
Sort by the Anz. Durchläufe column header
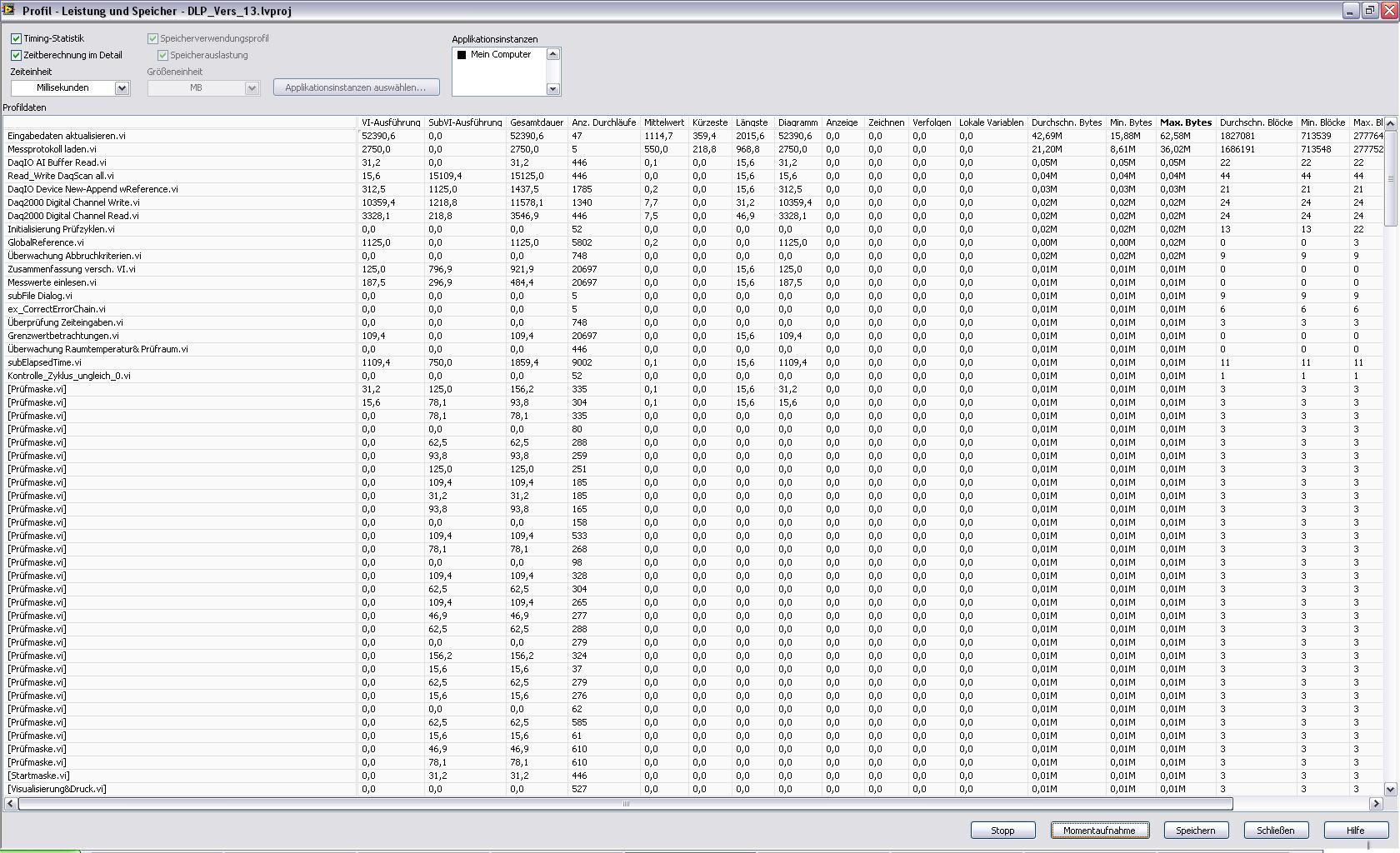603,122
